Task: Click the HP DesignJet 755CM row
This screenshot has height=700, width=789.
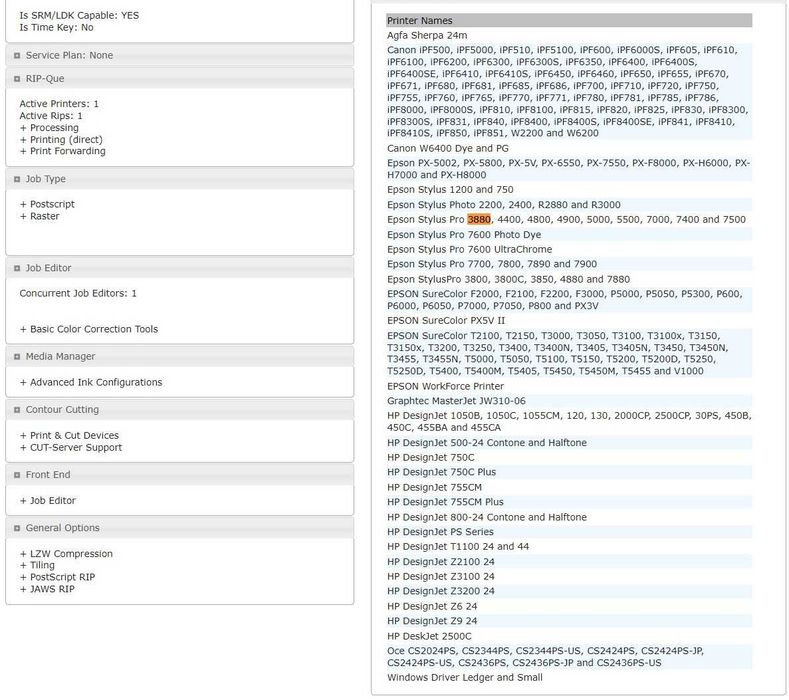Action: pyautogui.click(x=569, y=488)
